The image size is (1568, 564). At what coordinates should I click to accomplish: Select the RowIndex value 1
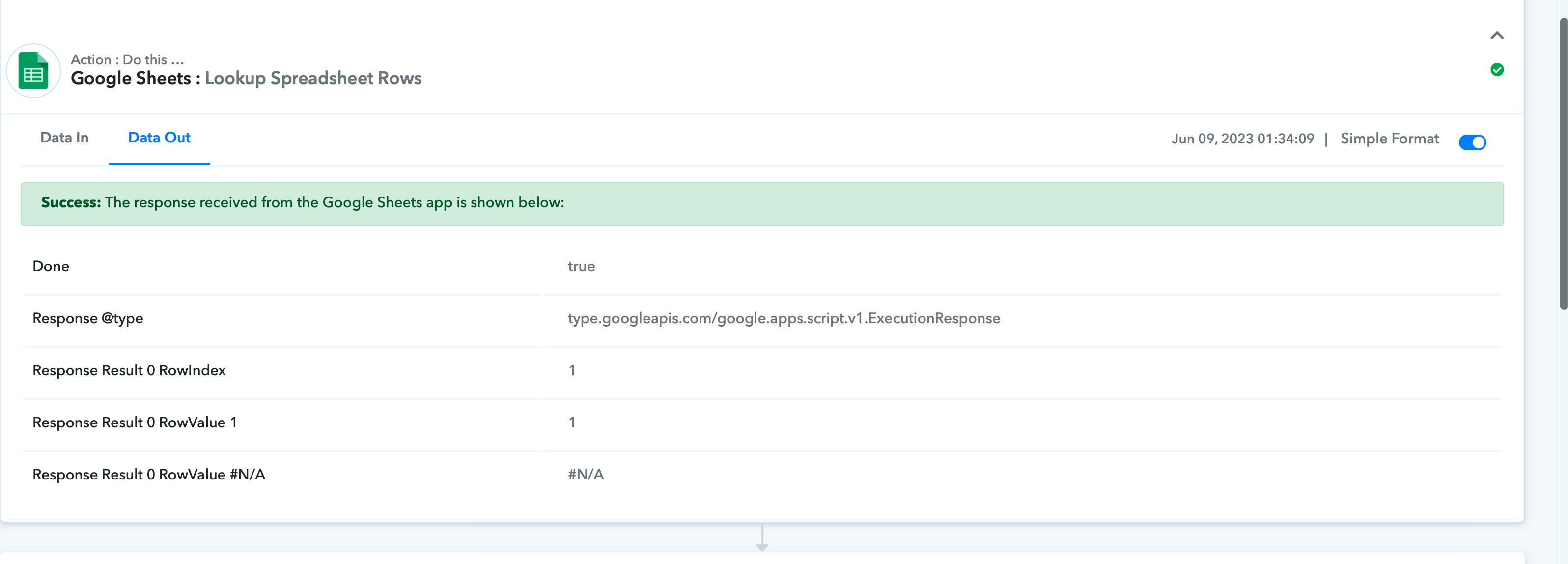tap(572, 370)
